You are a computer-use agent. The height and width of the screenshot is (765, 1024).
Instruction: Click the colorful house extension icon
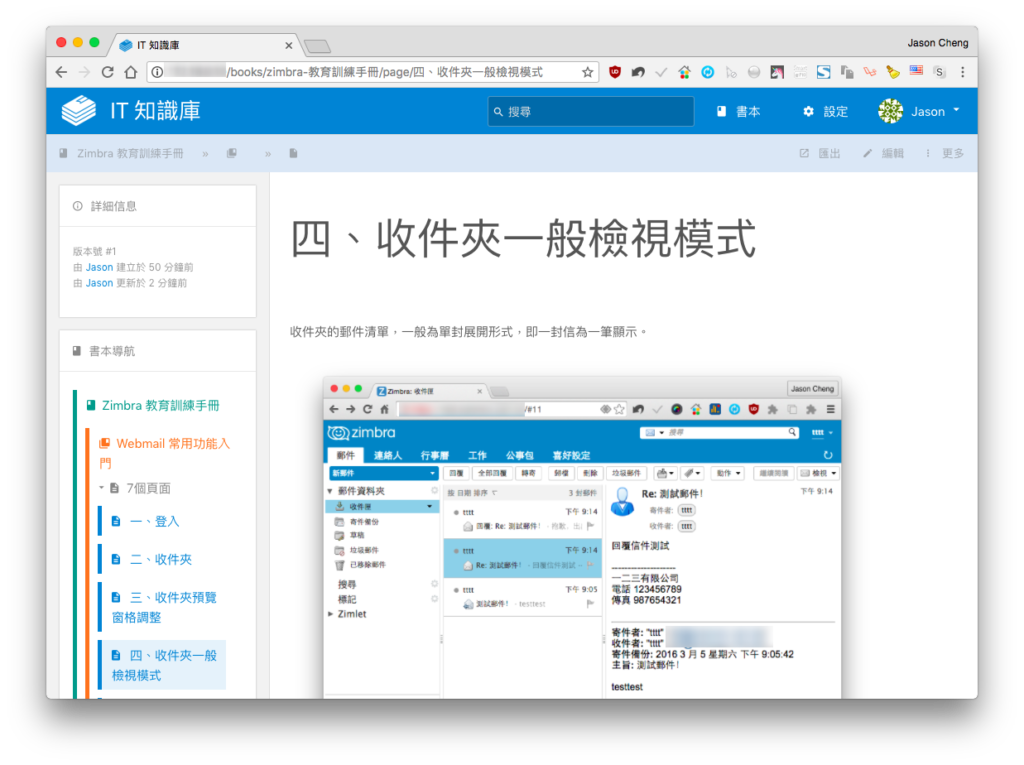coord(684,72)
